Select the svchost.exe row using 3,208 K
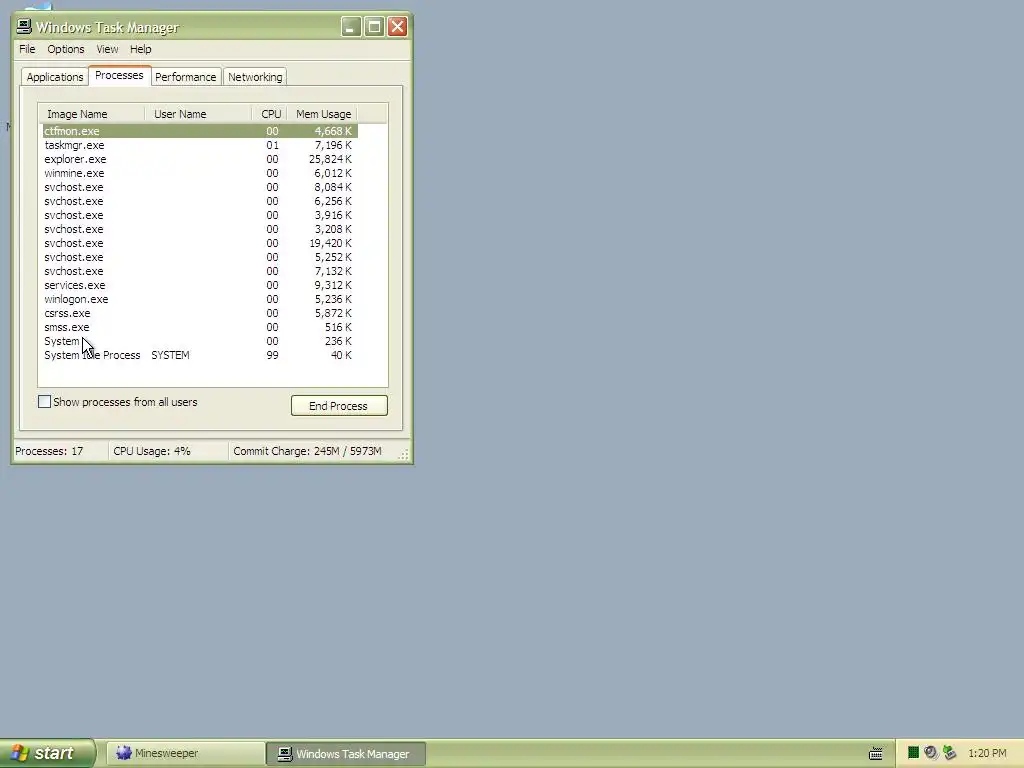Image resolution: width=1024 pixels, height=768 pixels. coord(200,229)
